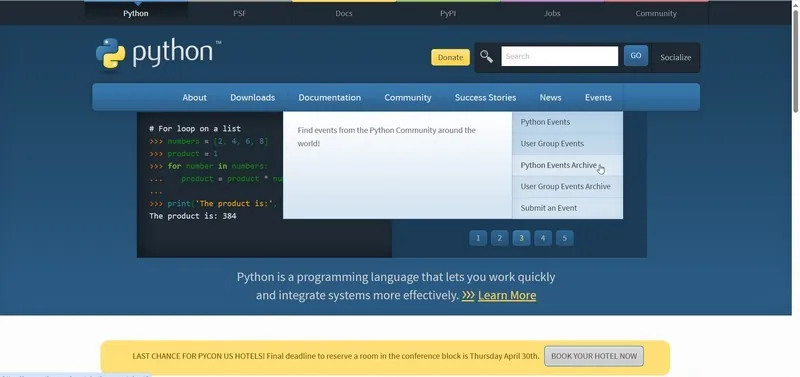Switch to code slide 1
Screen dimensions: 800x377
pyautogui.click(x=478, y=238)
